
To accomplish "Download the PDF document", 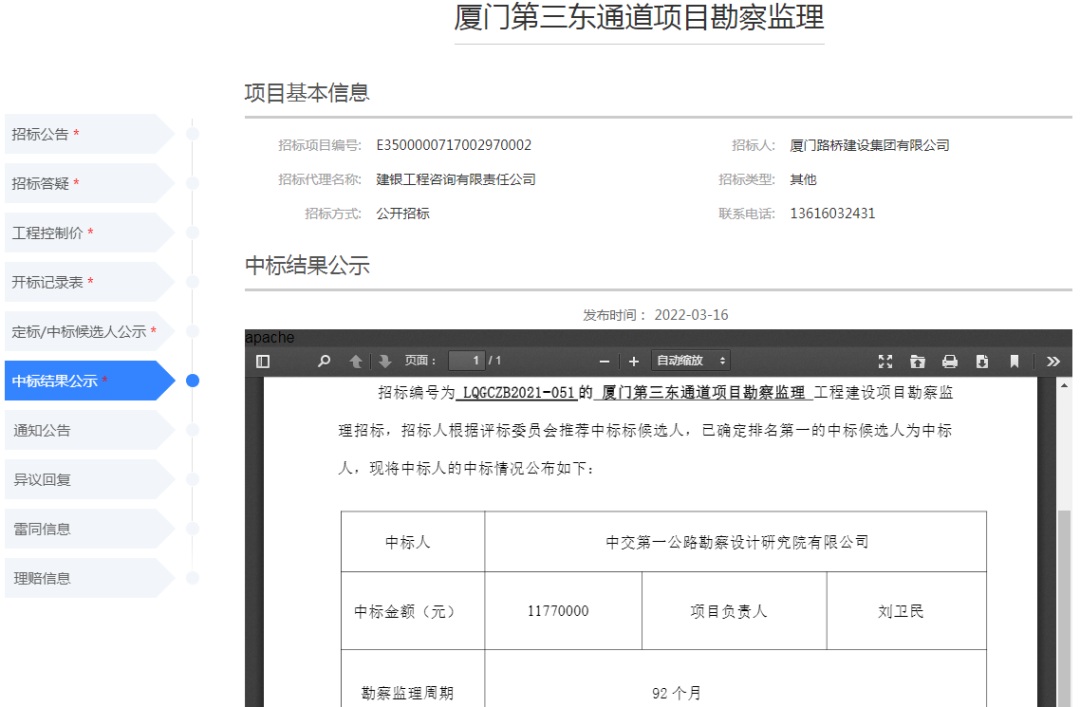I will click(x=982, y=361).
